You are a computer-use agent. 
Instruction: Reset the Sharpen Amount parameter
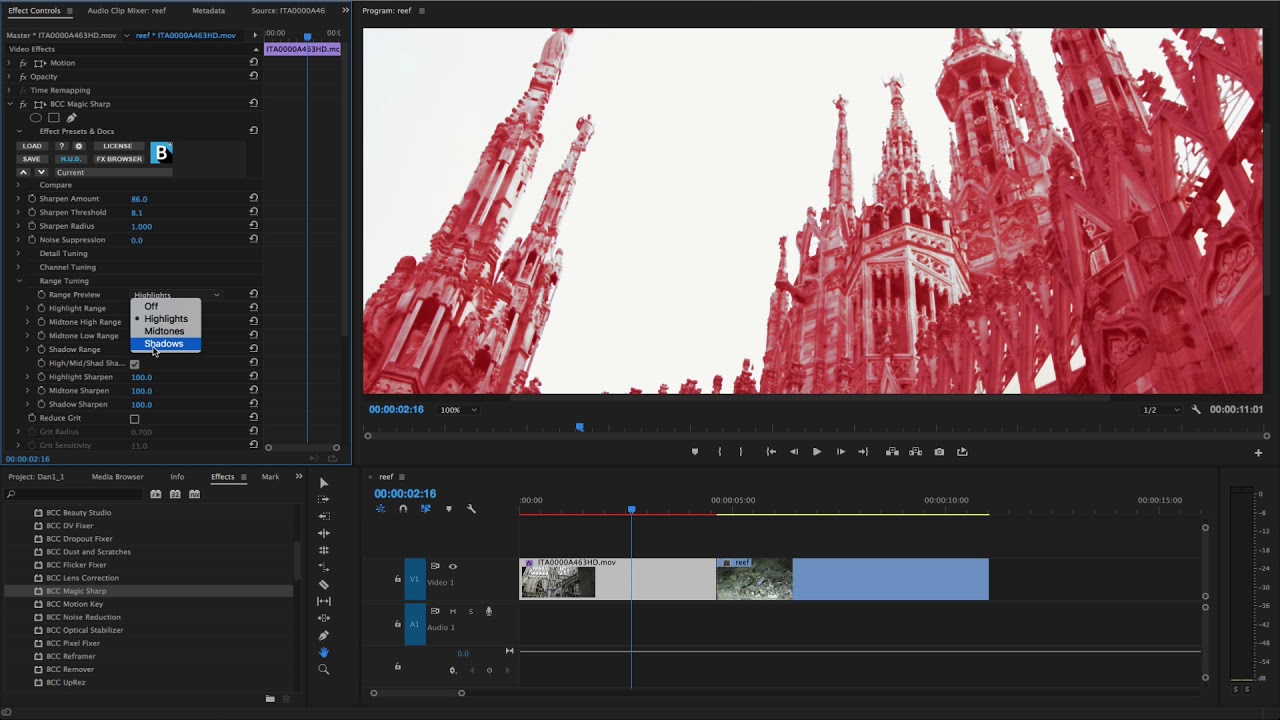(253, 198)
